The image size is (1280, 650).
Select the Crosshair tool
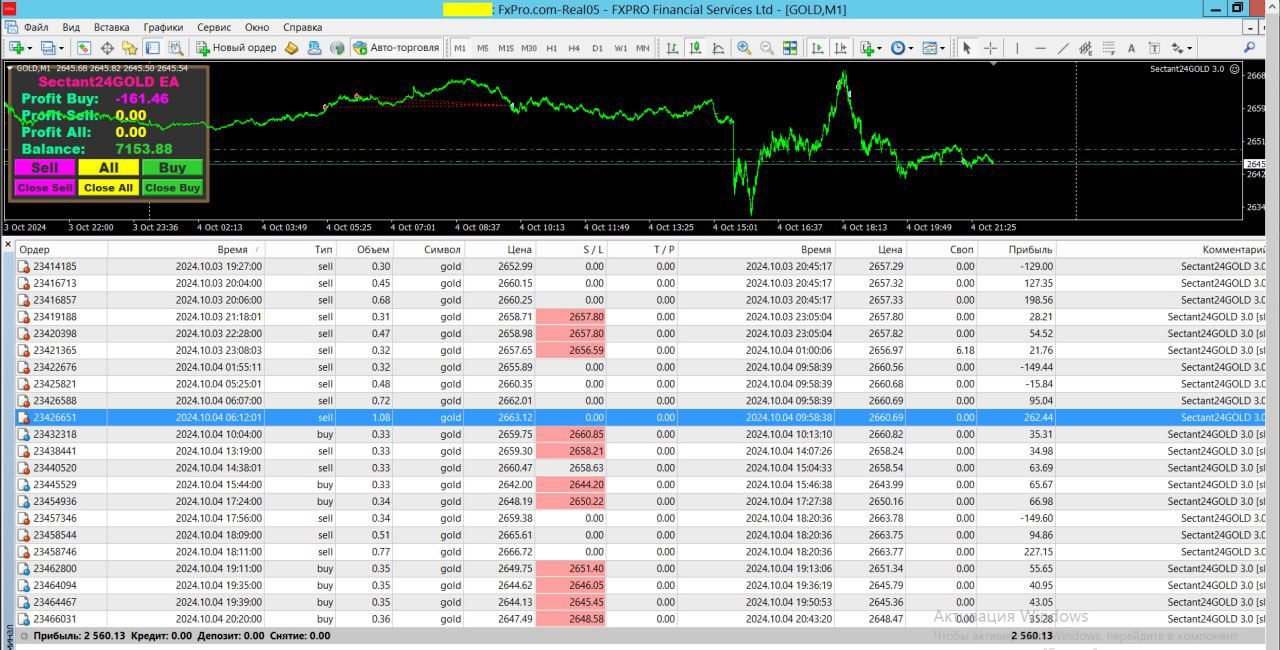[x=990, y=48]
